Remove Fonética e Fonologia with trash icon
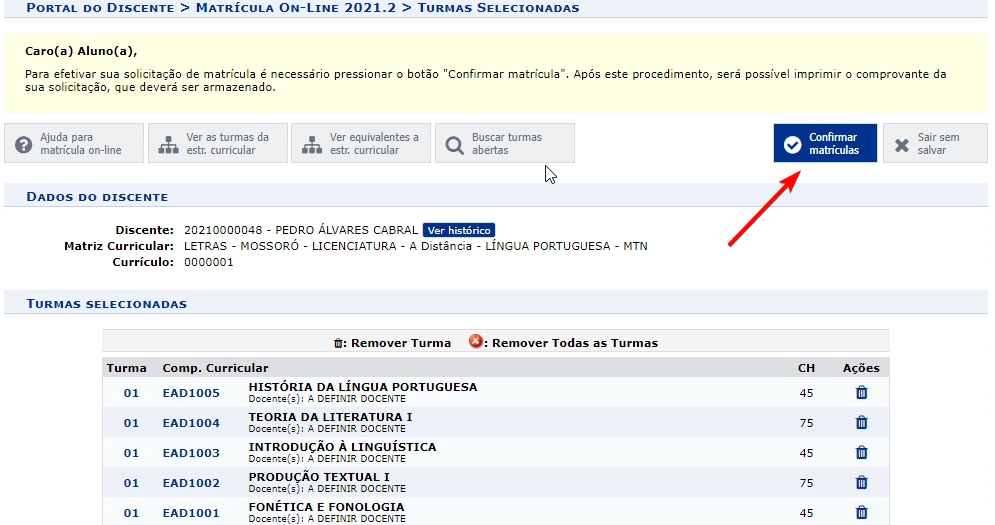 click(861, 512)
